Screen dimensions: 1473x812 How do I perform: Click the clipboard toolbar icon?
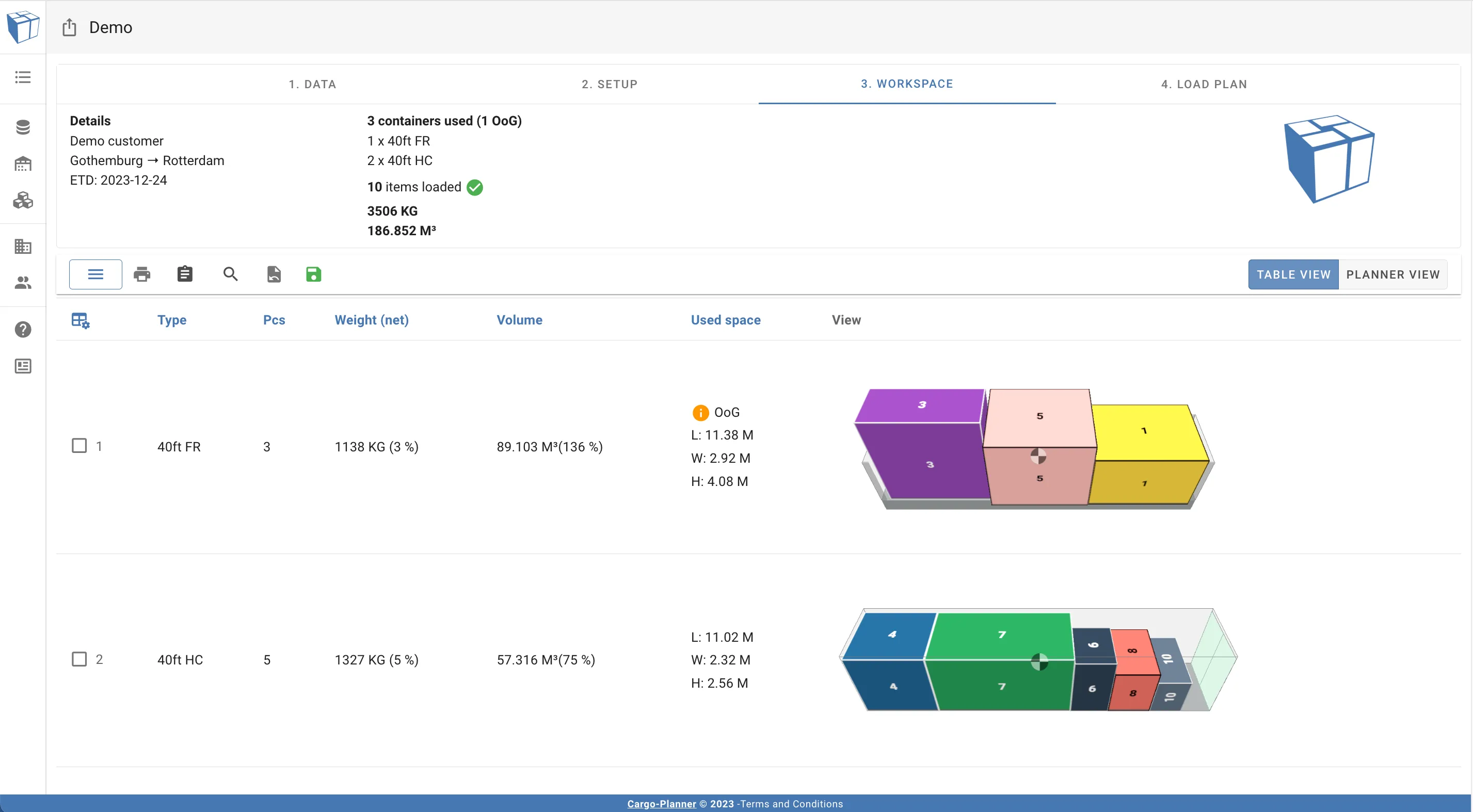click(x=185, y=274)
